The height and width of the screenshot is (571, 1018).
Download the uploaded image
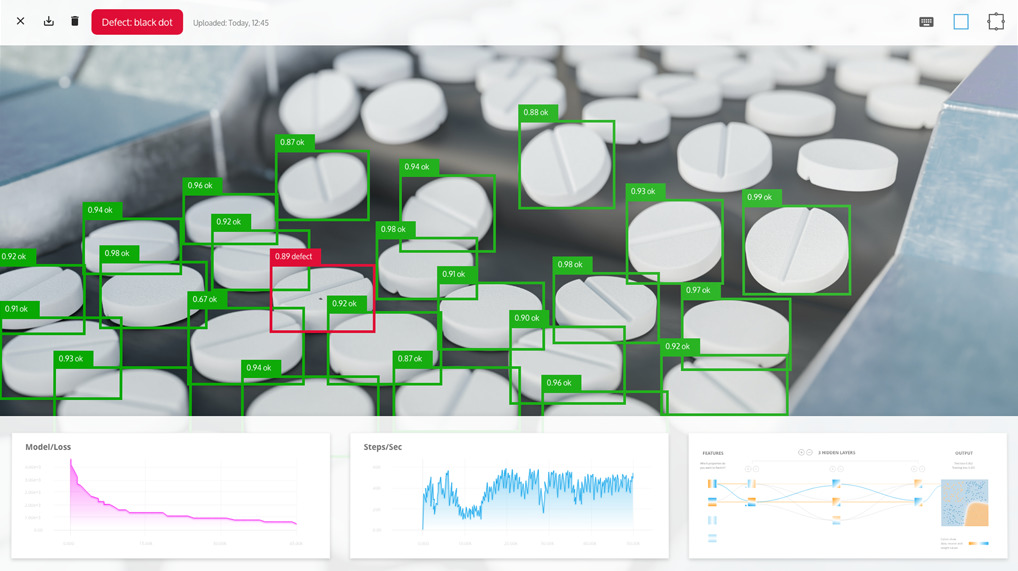[x=48, y=21]
